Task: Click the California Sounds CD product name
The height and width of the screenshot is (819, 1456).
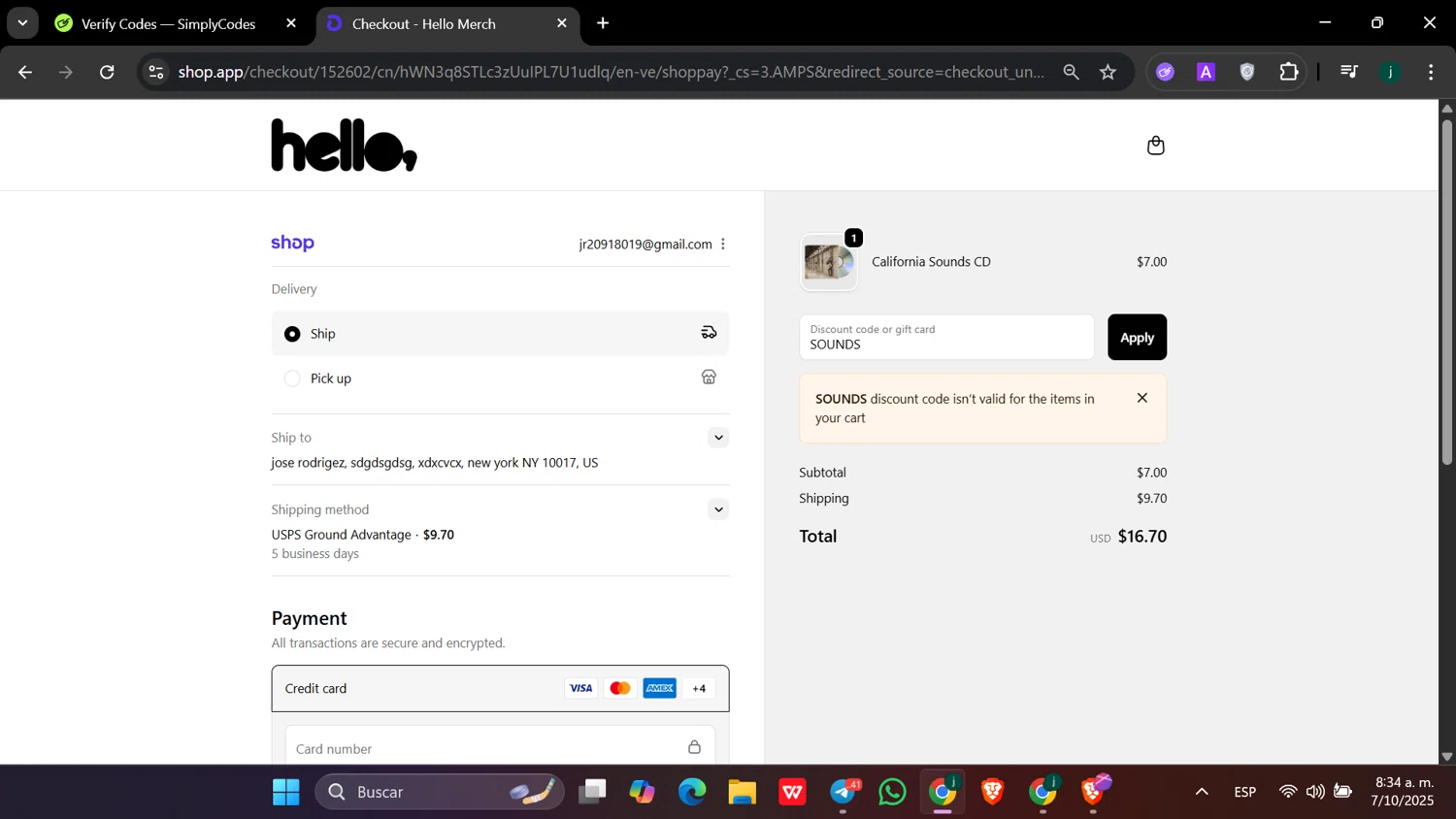Action: coord(931,262)
